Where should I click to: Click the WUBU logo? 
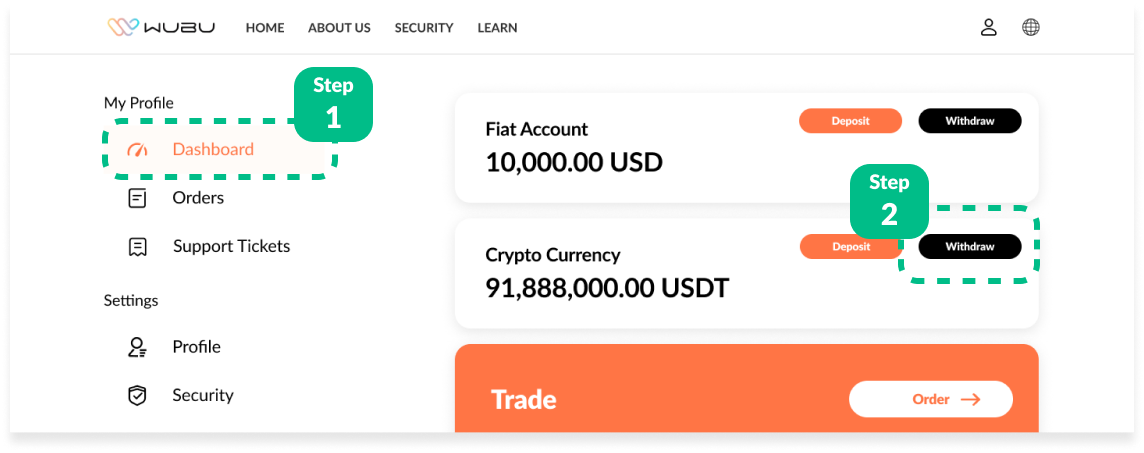(162, 27)
